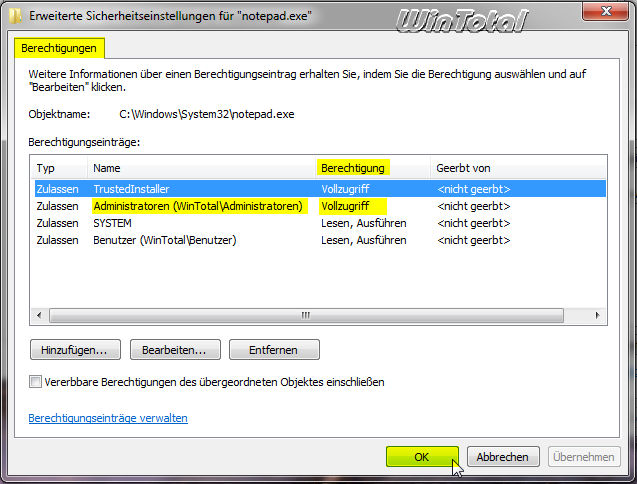Open the Bearbeiten... dialog
Screen dimensions: 637x484
[x=175, y=350]
